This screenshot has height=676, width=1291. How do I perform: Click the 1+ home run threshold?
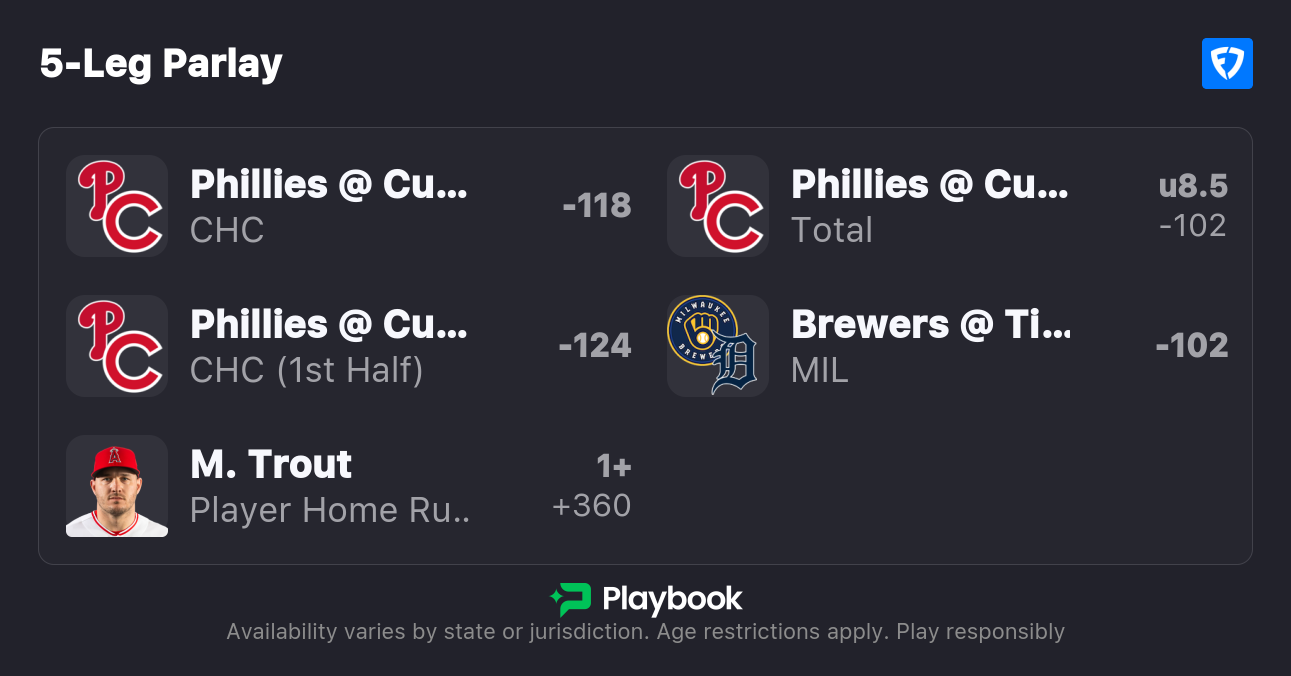613,466
